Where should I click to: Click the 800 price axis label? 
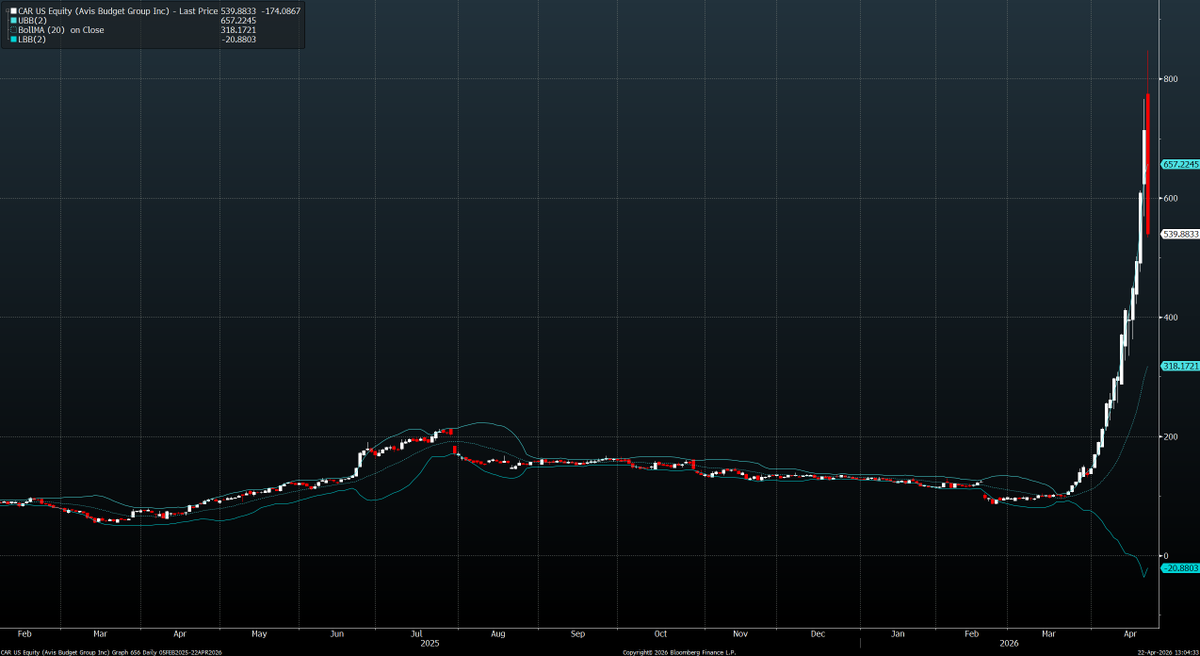tap(1170, 79)
